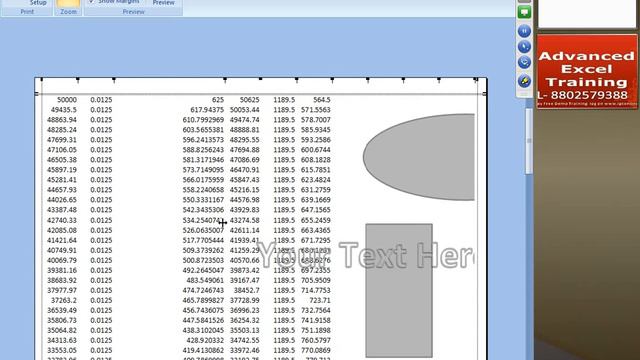
Task: Click the cell value 558.2240658
Action: (203, 190)
